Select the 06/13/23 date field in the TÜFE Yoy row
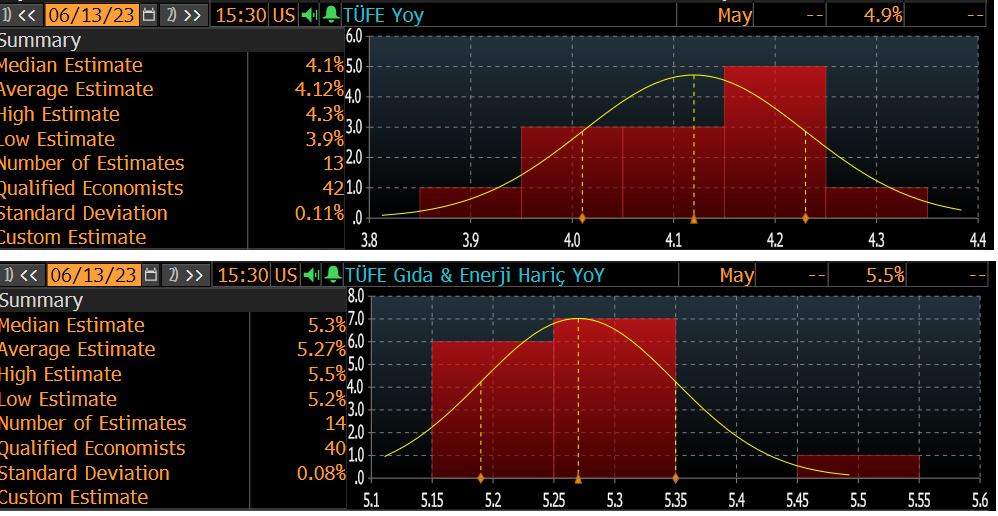 pos(92,15)
